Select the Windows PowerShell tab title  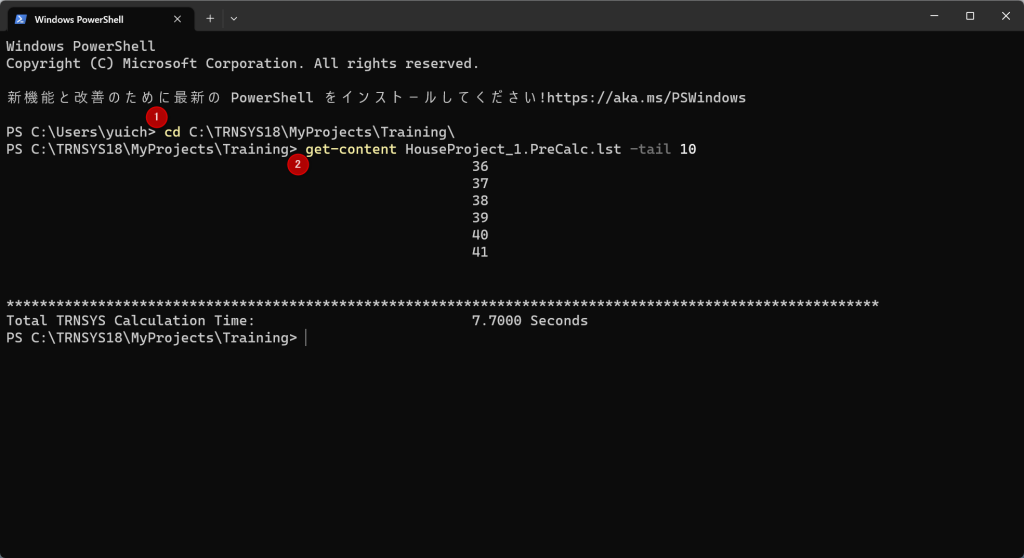[79, 19]
